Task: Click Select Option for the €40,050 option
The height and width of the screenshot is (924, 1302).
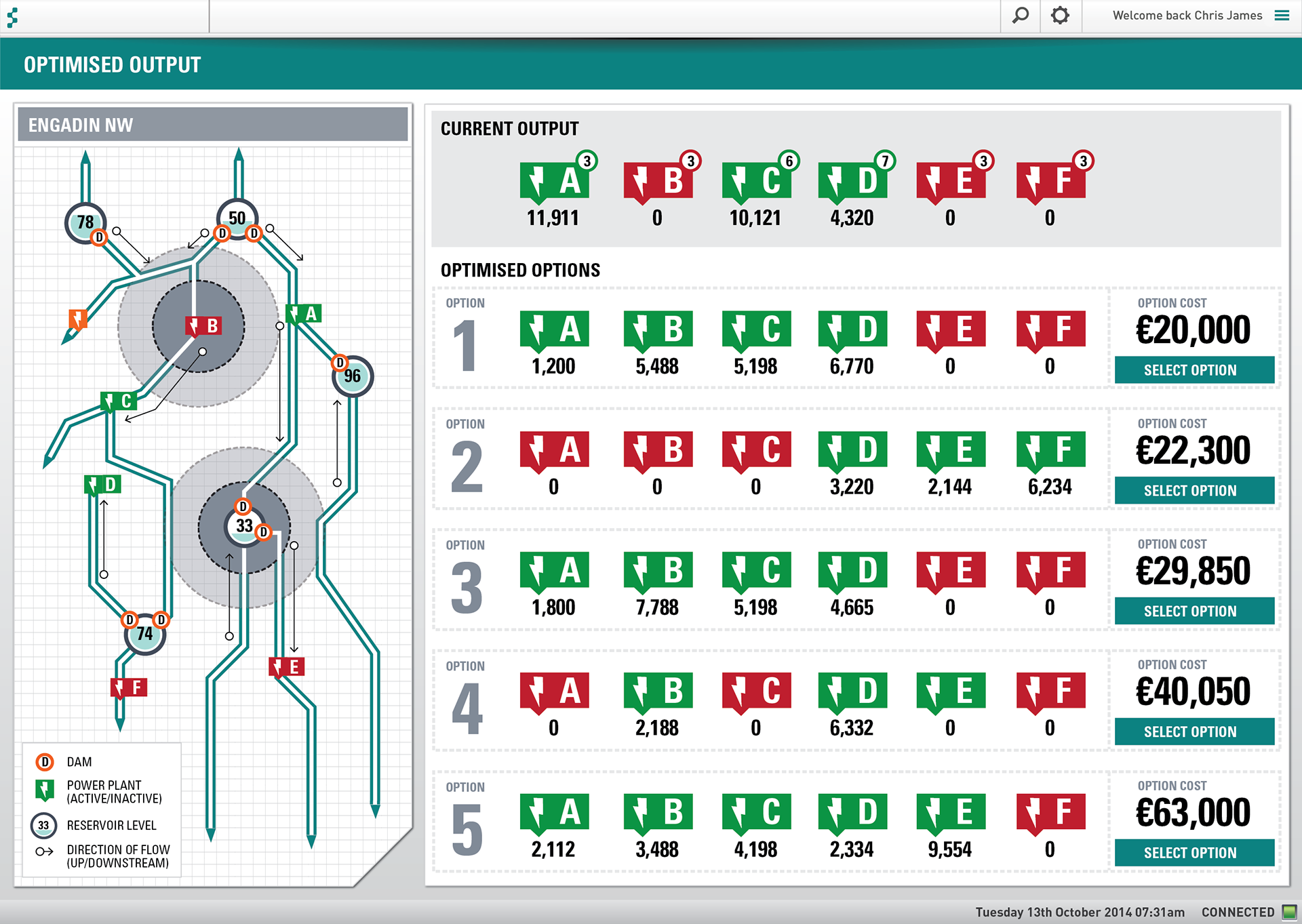Action: (x=1193, y=731)
